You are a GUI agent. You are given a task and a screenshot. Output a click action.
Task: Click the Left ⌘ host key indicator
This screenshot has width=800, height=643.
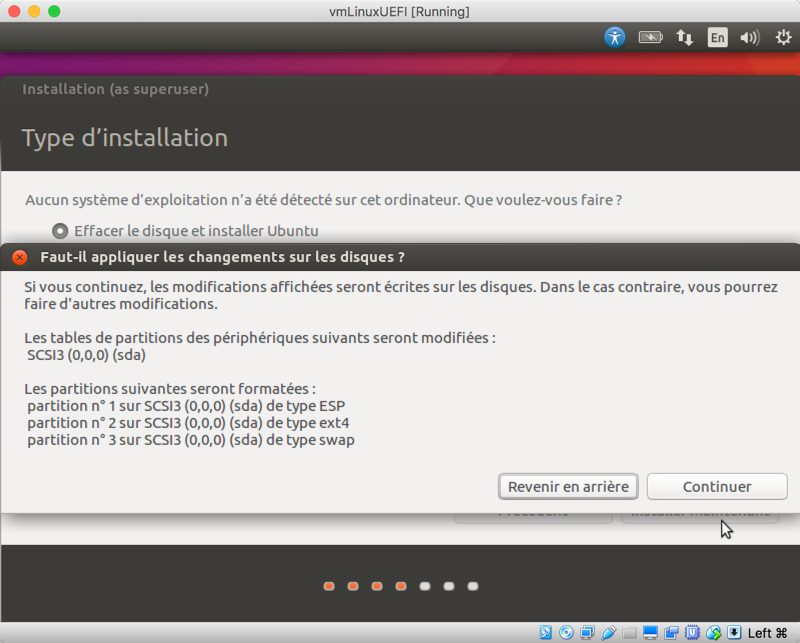coord(767,633)
